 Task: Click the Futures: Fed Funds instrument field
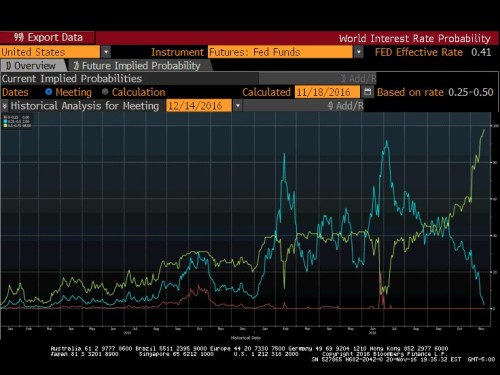(x=280, y=52)
